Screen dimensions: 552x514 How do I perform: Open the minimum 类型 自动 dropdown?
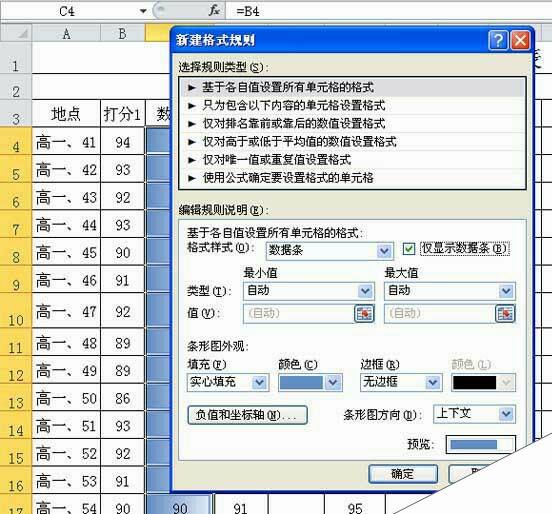coord(365,291)
